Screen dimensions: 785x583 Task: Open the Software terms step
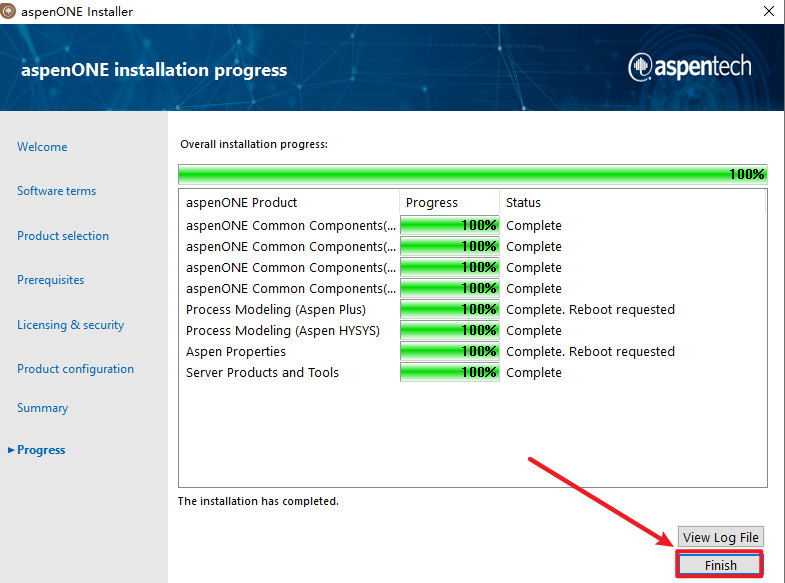56,191
